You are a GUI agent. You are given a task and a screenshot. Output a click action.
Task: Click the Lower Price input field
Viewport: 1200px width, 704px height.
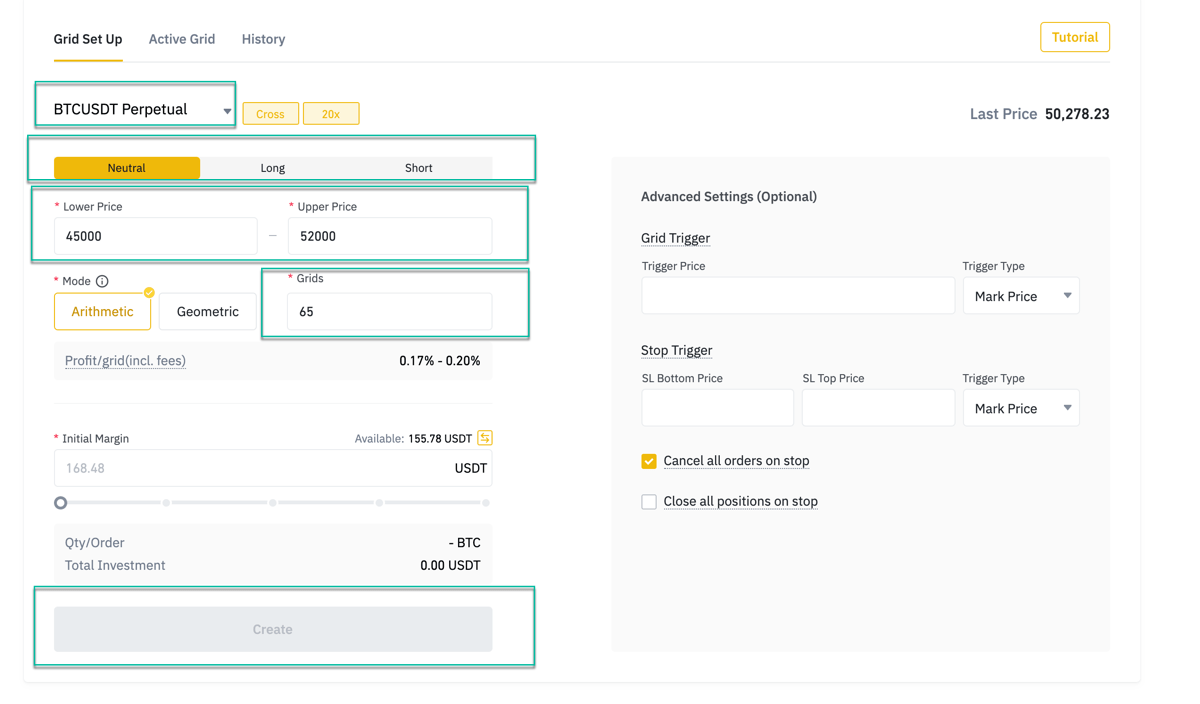155,236
